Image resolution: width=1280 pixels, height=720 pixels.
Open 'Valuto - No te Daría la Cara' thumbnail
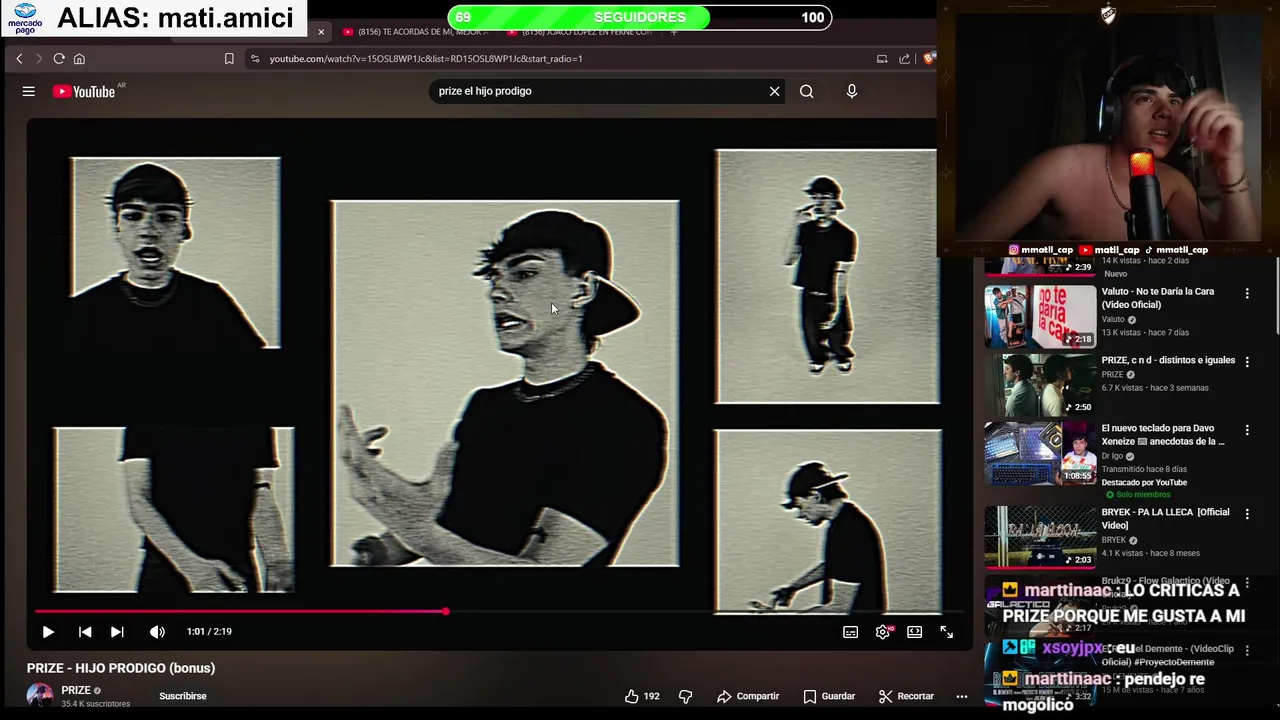tap(1040, 316)
